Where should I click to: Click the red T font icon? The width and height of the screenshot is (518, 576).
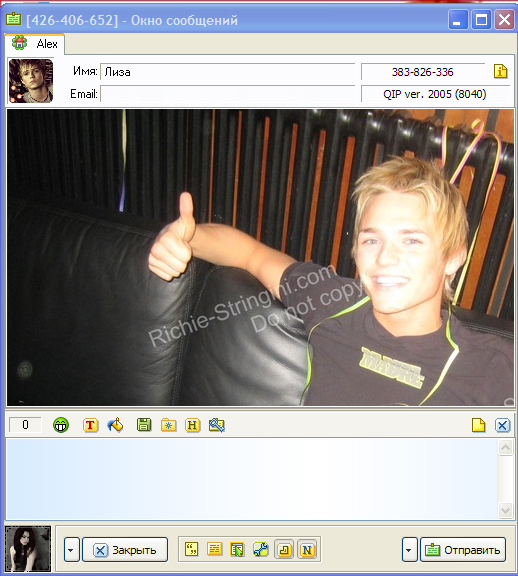(x=90, y=425)
